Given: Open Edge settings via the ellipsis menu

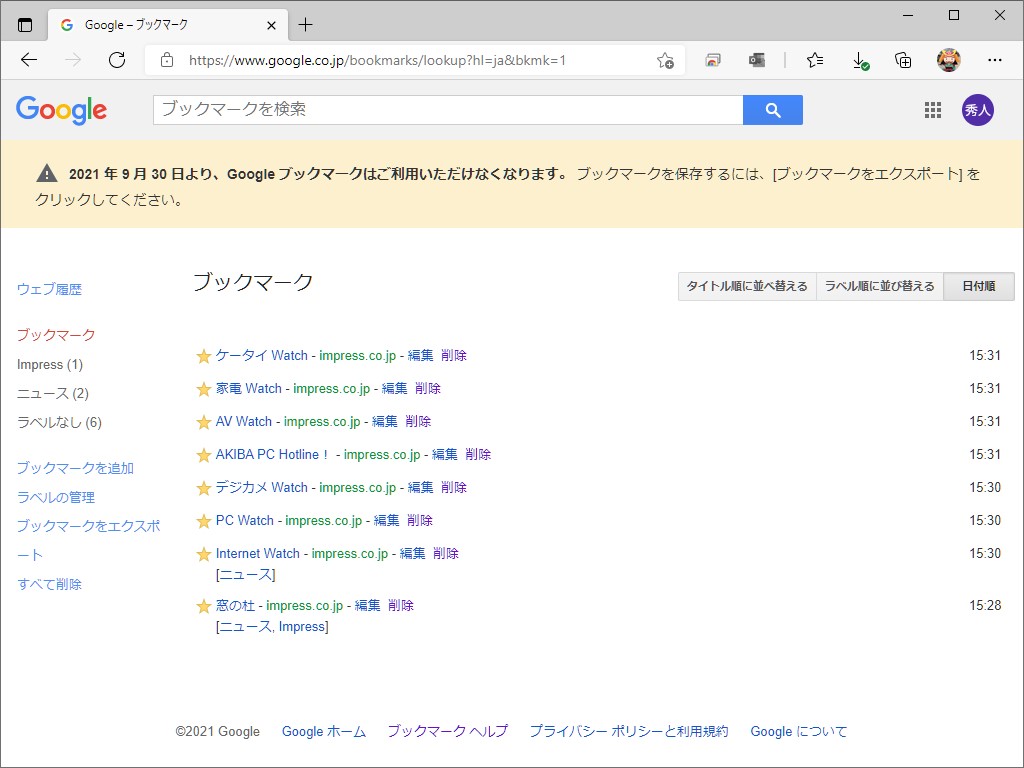Looking at the screenshot, I should tap(996, 60).
